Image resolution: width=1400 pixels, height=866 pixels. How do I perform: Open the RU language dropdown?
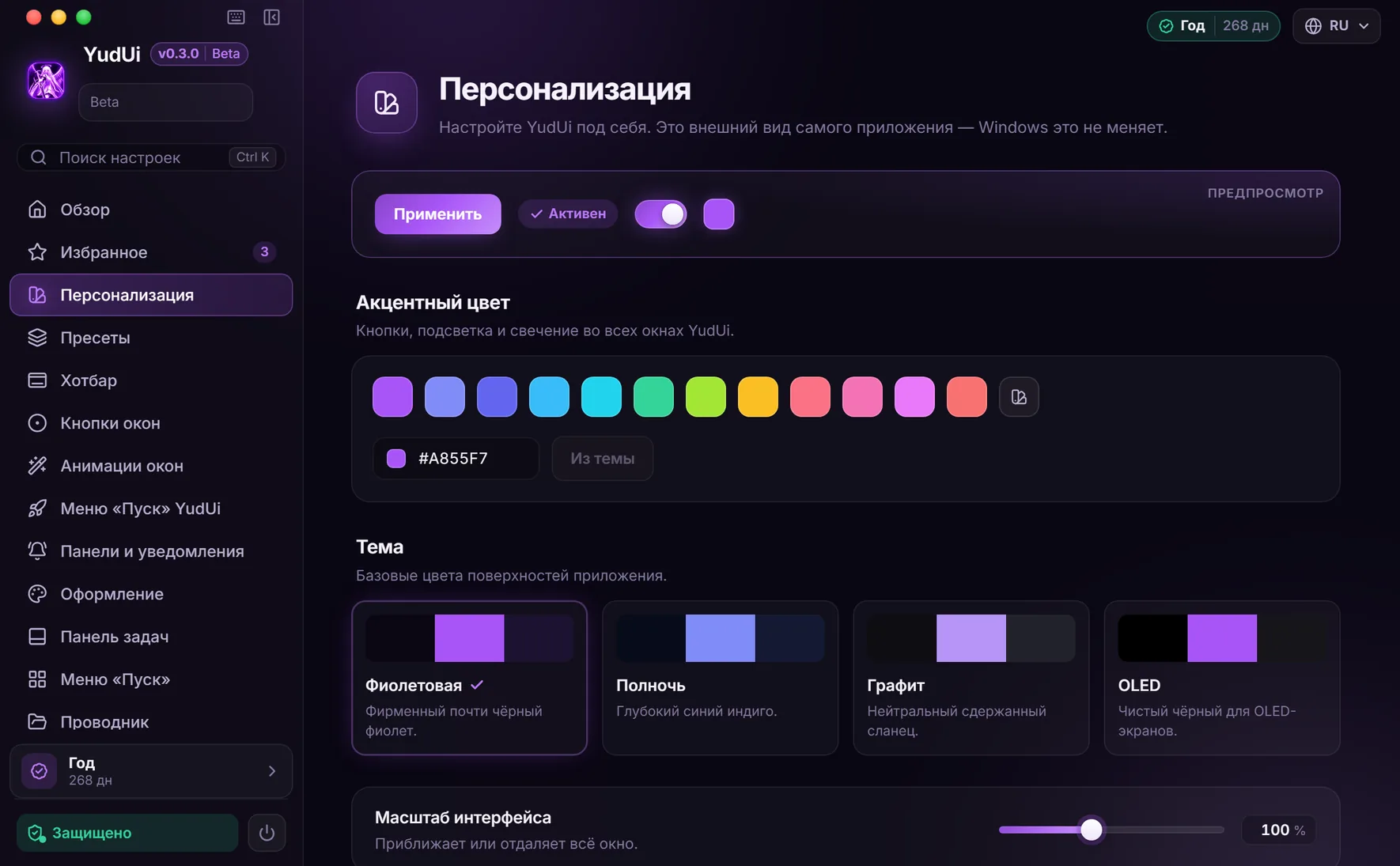tap(1337, 26)
